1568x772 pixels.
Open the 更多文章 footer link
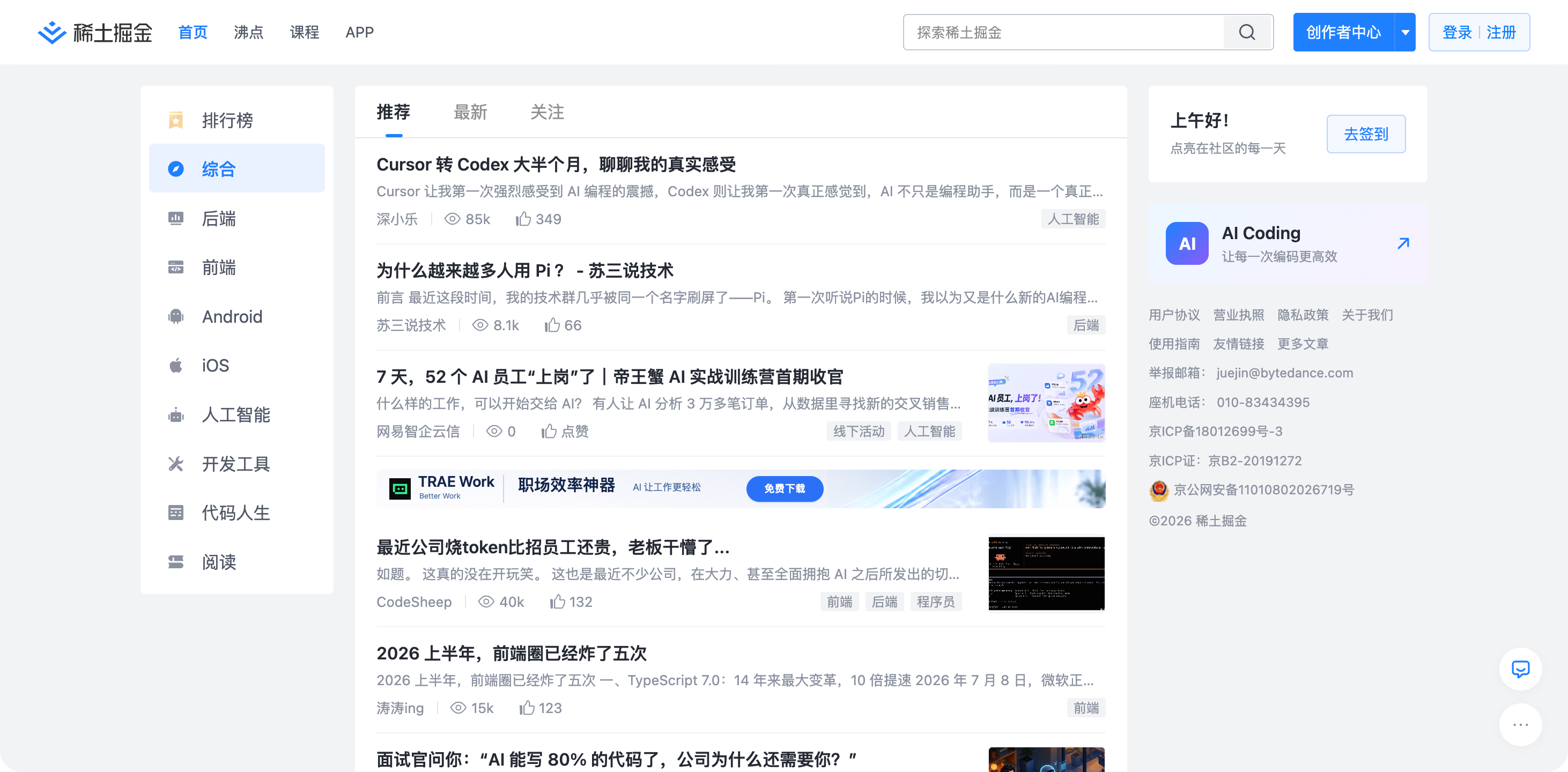pyautogui.click(x=1303, y=344)
